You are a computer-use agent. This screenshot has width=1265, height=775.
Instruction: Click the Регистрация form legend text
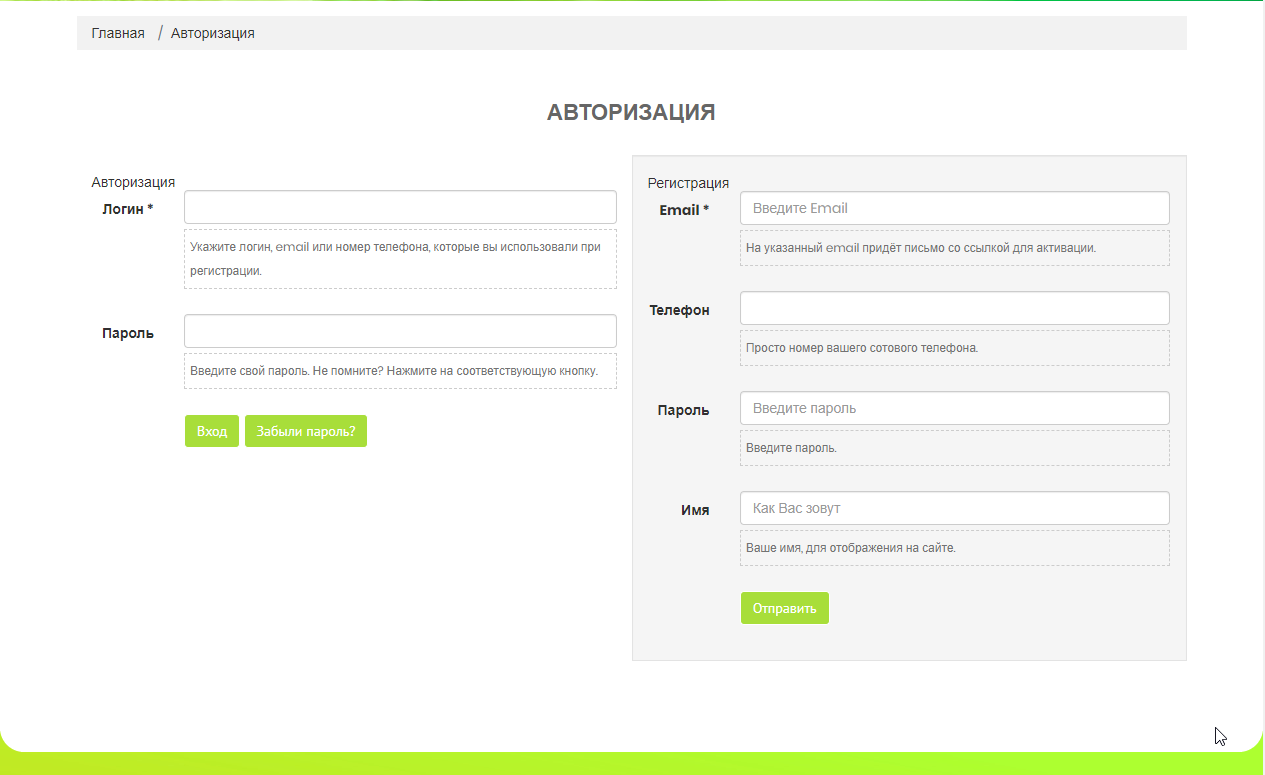tap(688, 183)
